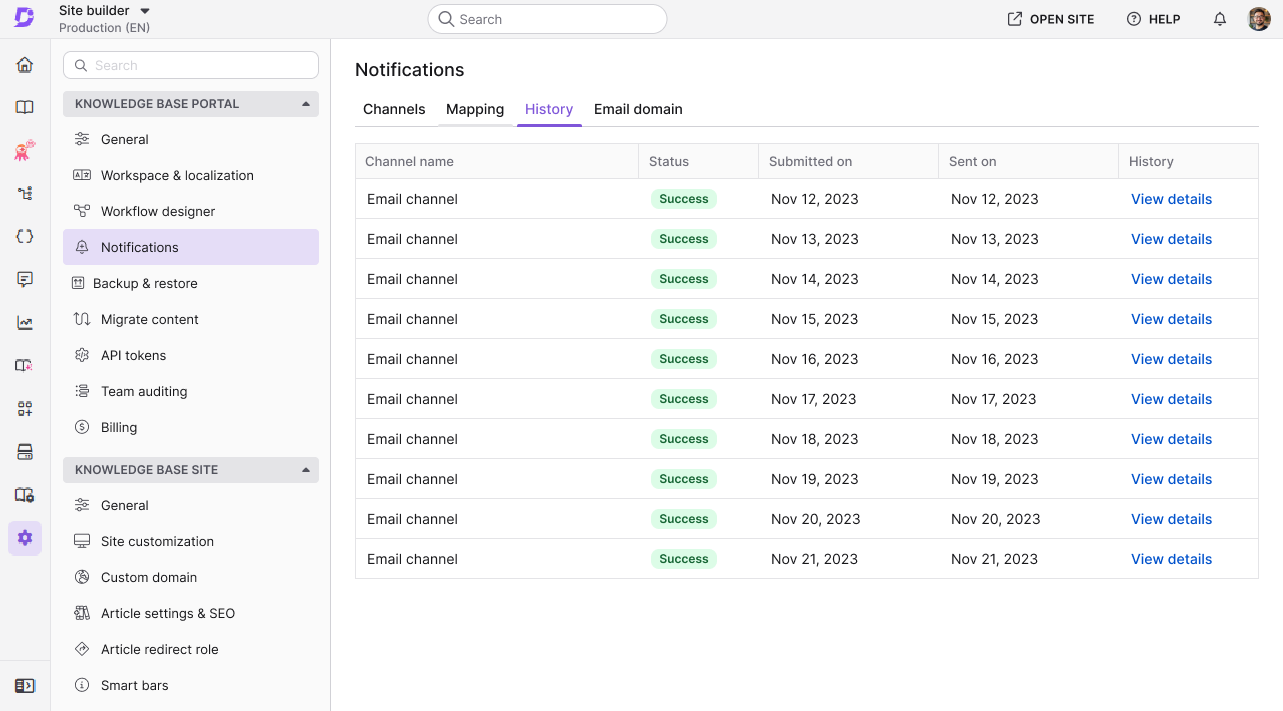1283x711 pixels.
Task: Click the Site customization monitor icon
Action: click(82, 541)
